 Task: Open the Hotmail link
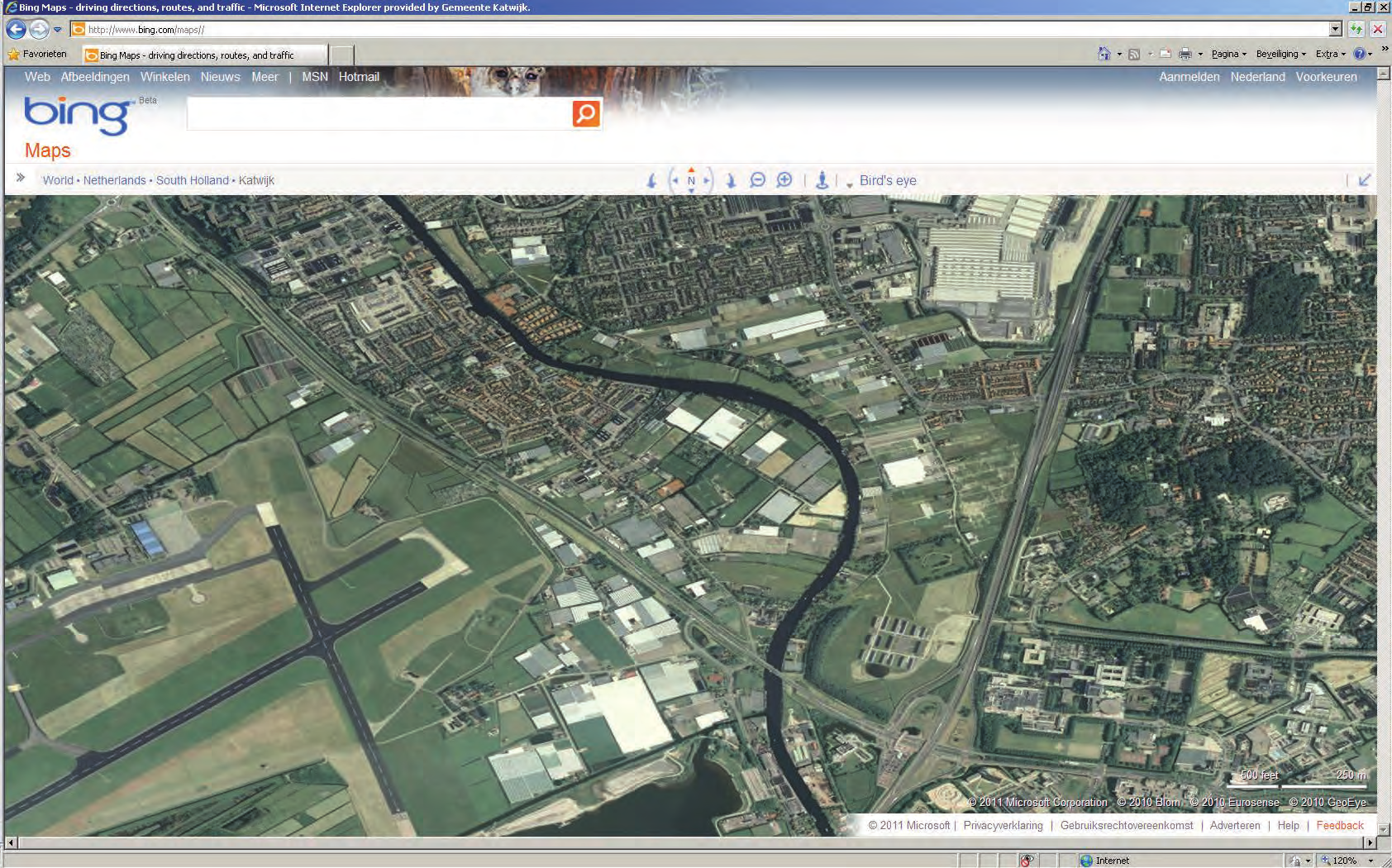[359, 77]
